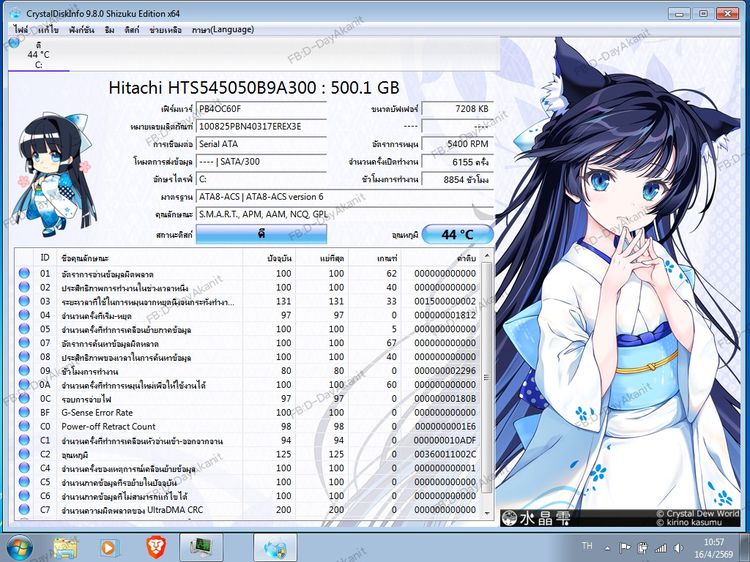Click the status orb for attribute 07
The height and width of the screenshot is (562, 750).
click(x=24, y=342)
